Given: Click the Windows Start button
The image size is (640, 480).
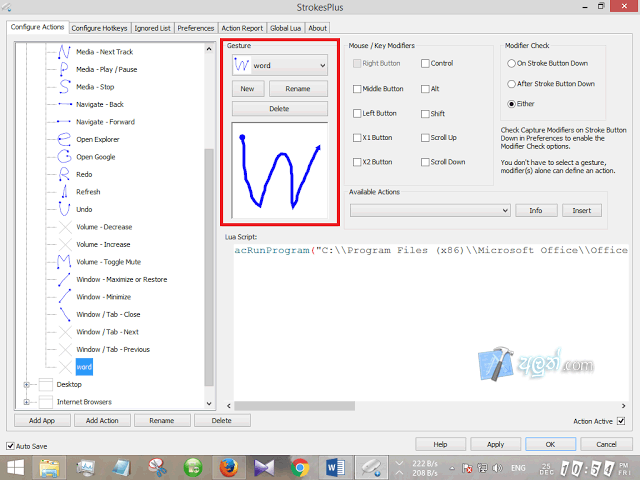Looking at the screenshot, I should [16, 468].
